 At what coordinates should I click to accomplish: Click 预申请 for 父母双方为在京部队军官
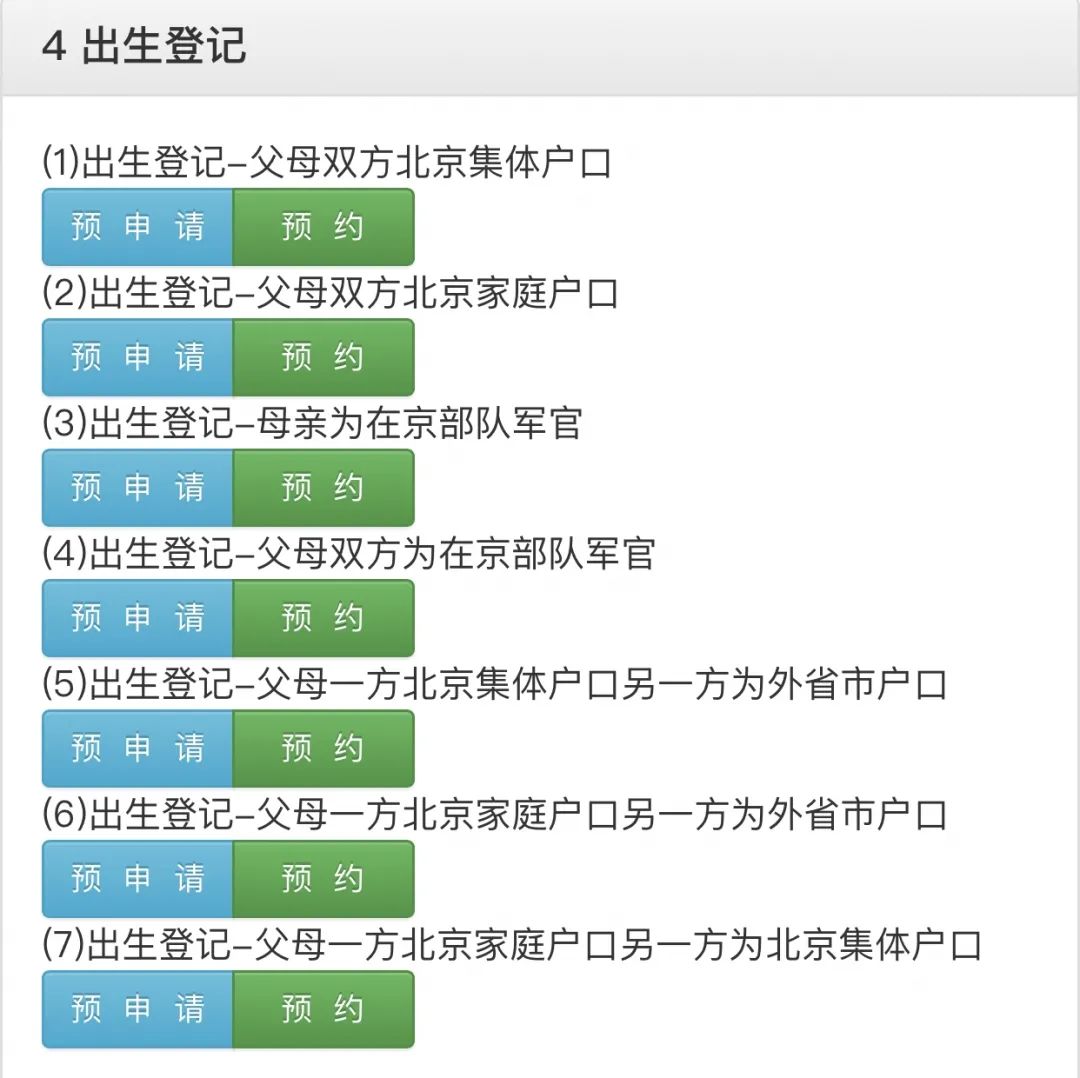tap(137, 618)
